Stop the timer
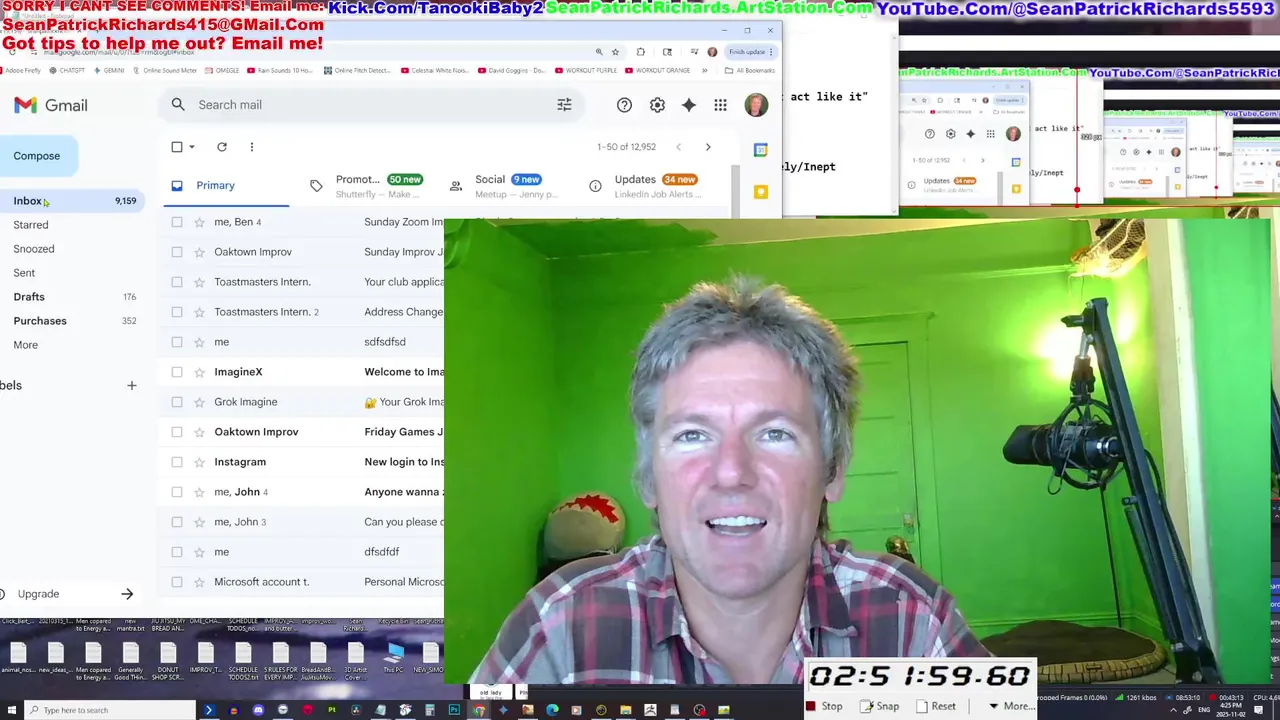Screen dimensions: 1280x720 click(824, 706)
